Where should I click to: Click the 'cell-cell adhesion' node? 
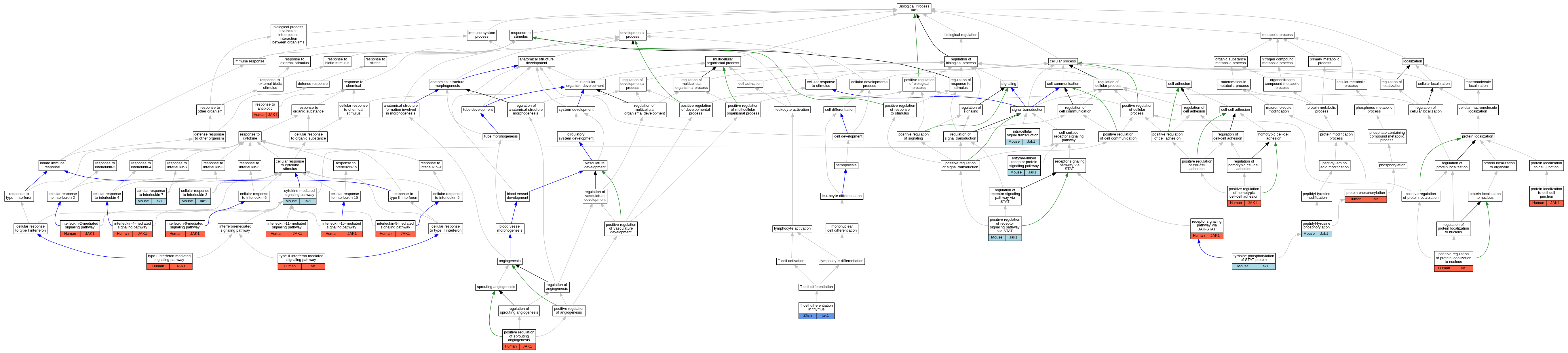click(x=1236, y=110)
